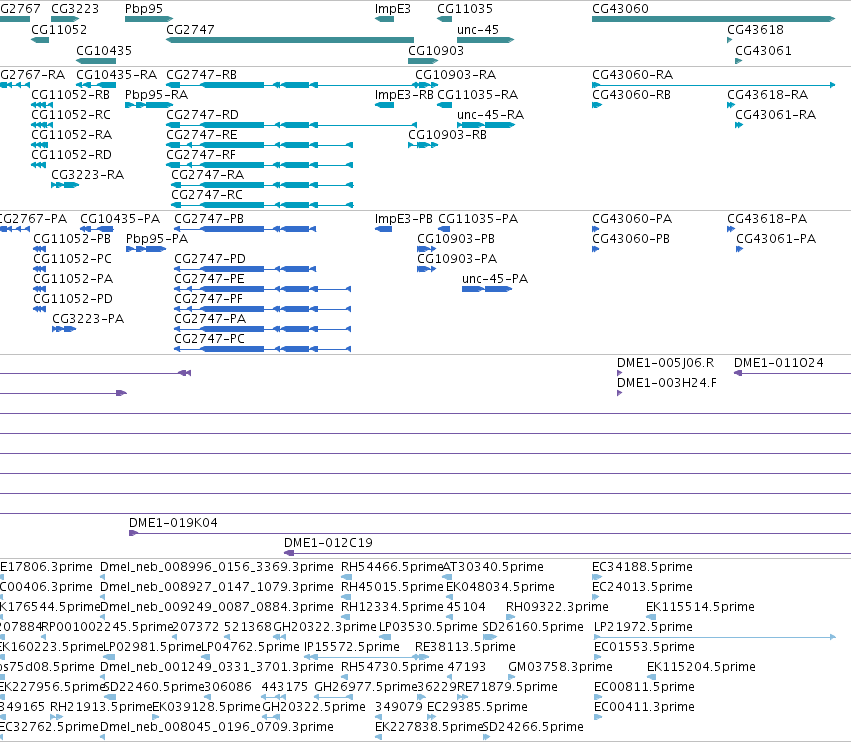Select protein unc-45-PA

495,279
